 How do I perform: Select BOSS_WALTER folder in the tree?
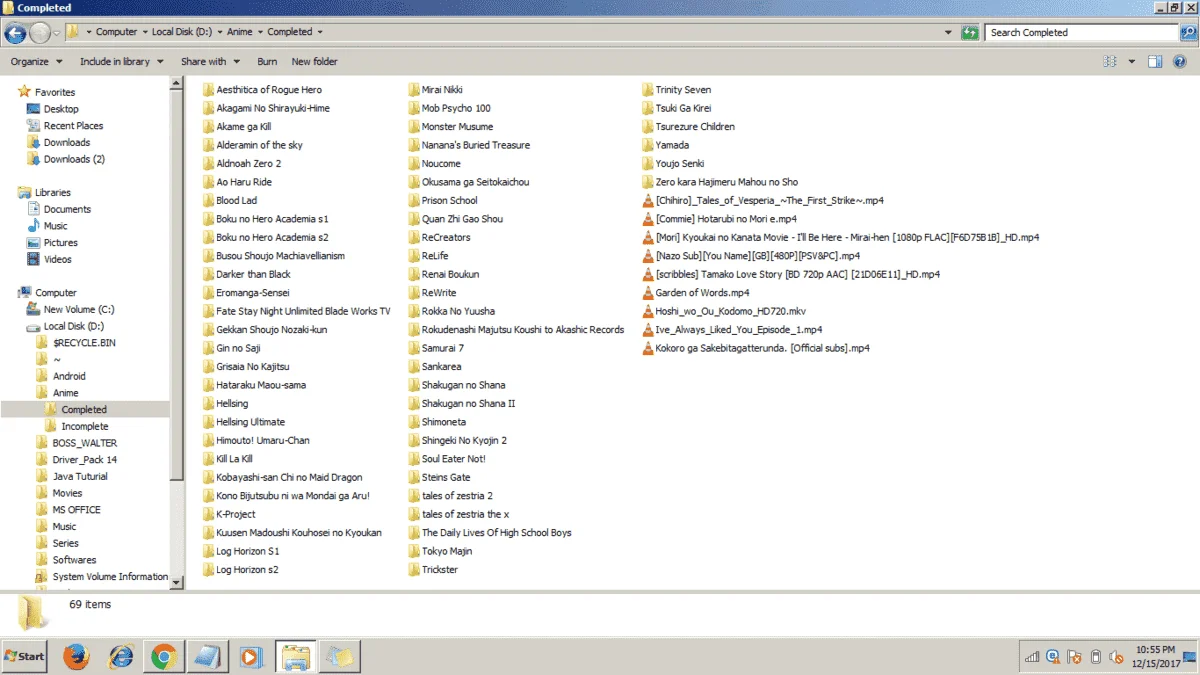pyautogui.click(x=84, y=443)
